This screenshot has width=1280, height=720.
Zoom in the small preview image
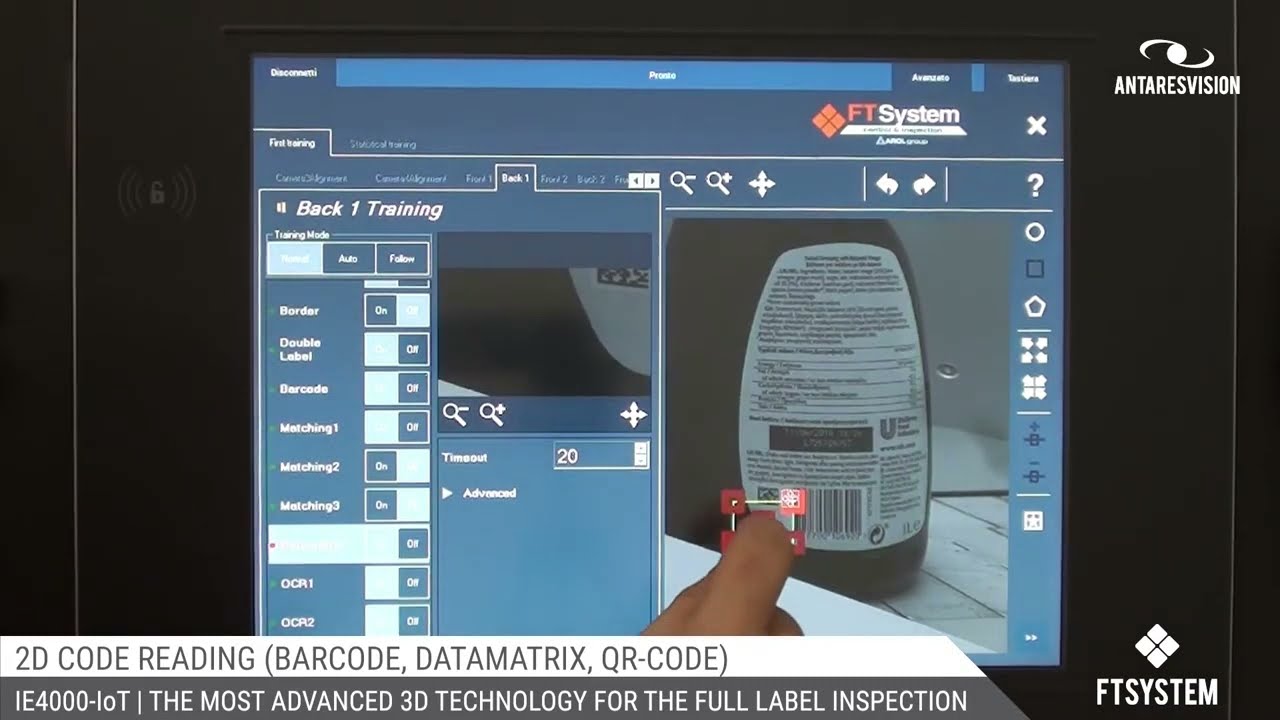[492, 414]
